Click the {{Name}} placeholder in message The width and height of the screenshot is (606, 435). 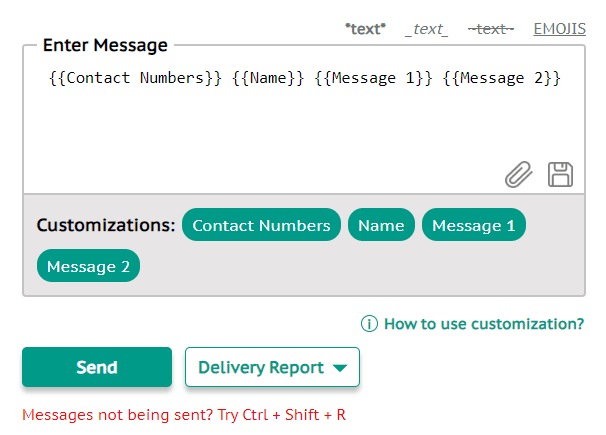click(x=268, y=78)
